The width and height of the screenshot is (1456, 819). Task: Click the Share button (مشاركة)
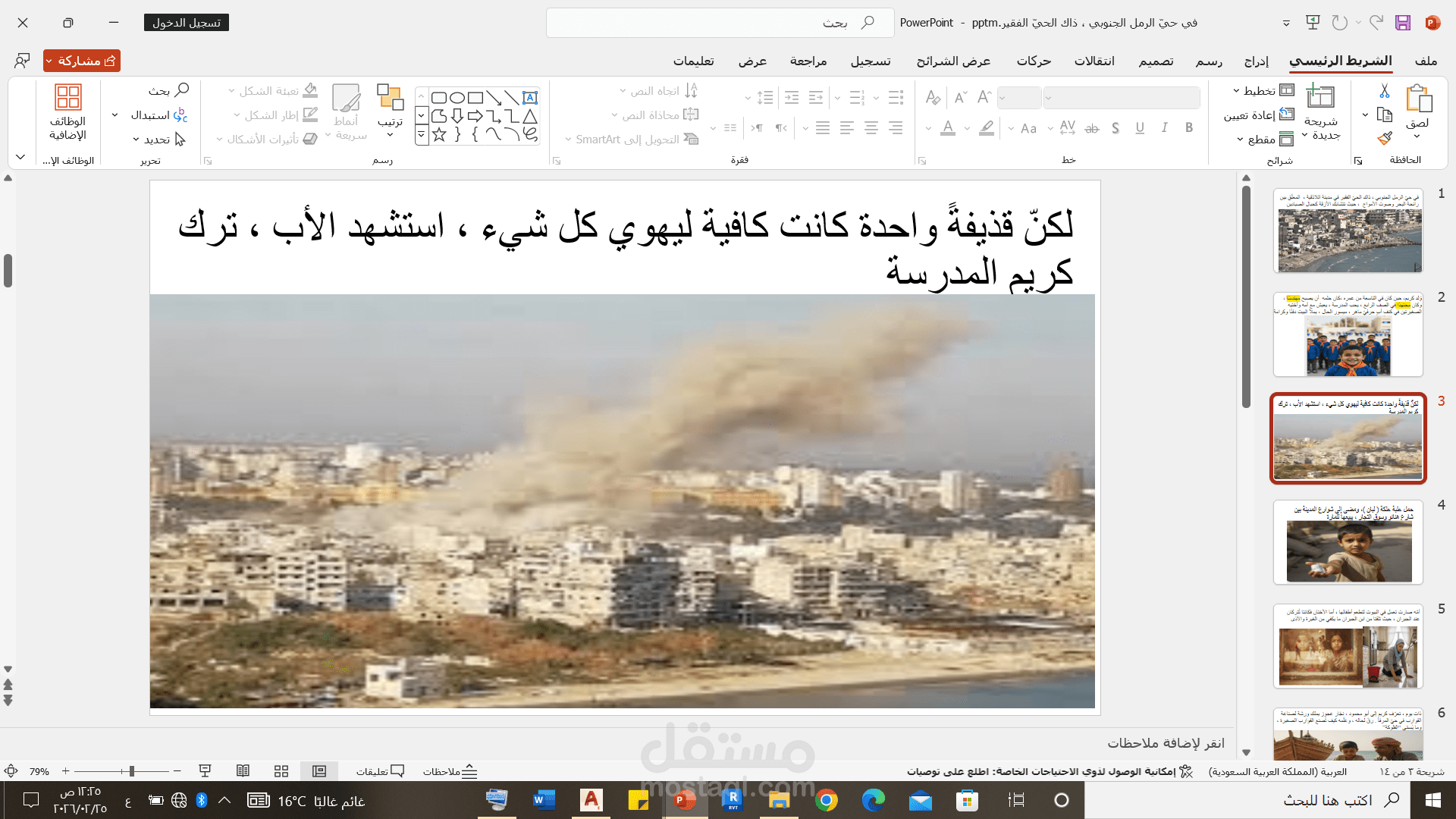click(x=82, y=61)
